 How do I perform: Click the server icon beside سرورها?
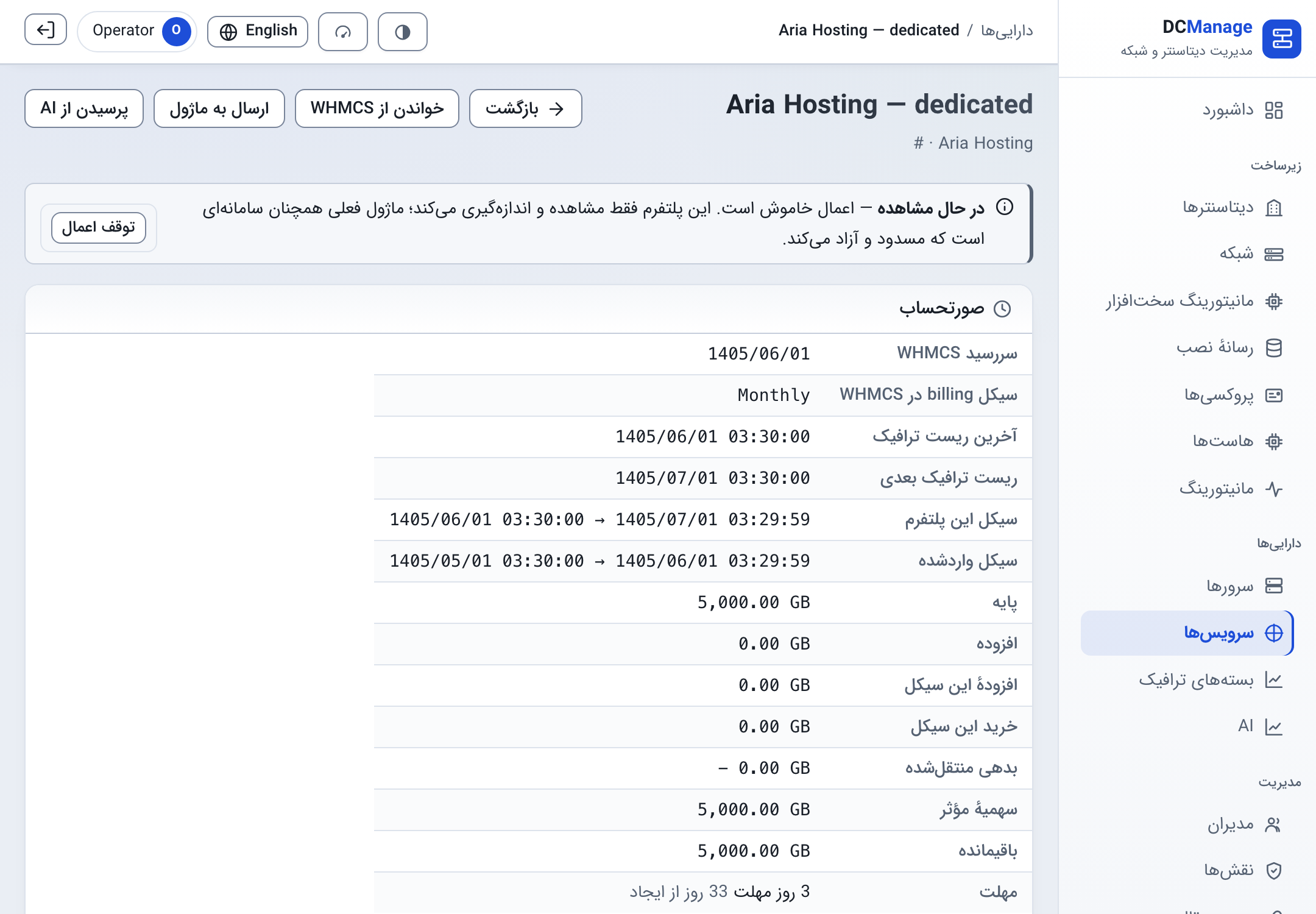pyautogui.click(x=1274, y=586)
